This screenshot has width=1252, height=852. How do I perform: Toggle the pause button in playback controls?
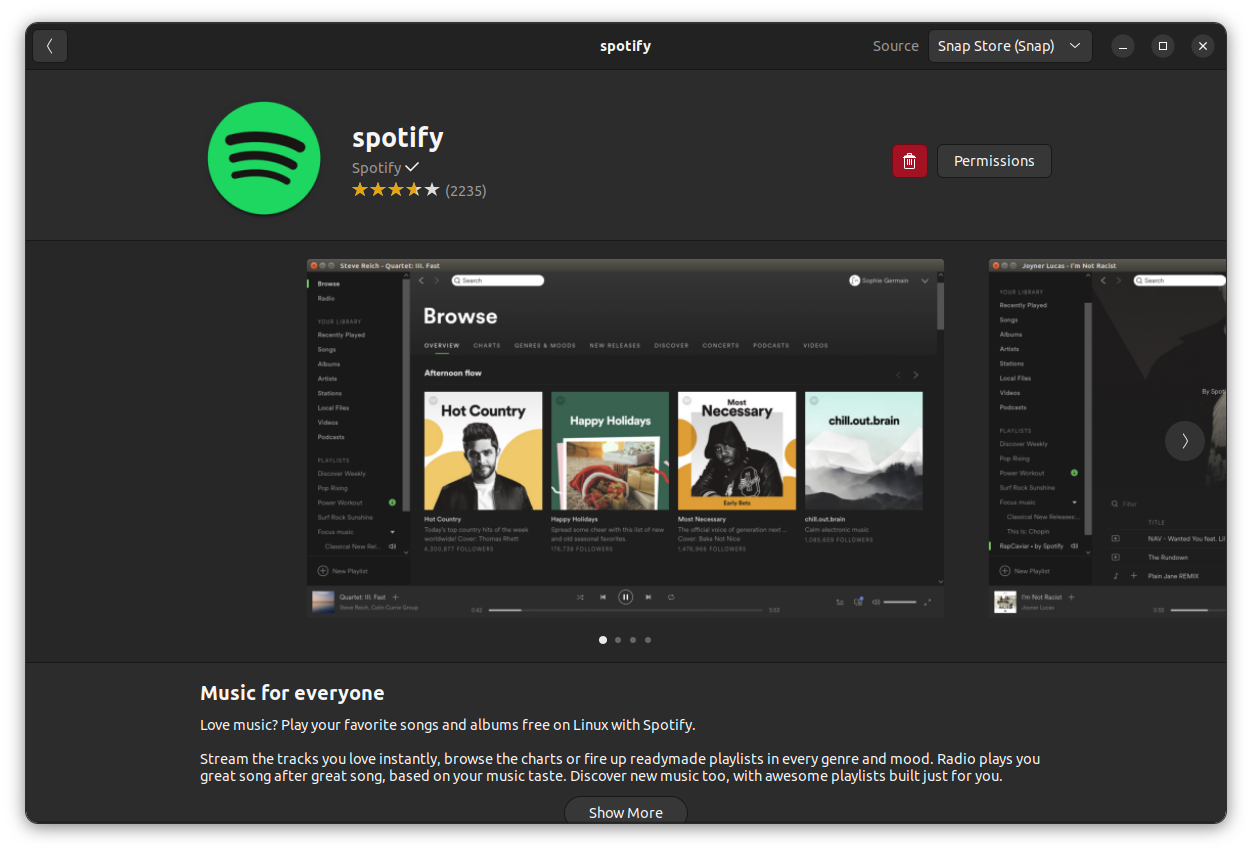(625, 597)
